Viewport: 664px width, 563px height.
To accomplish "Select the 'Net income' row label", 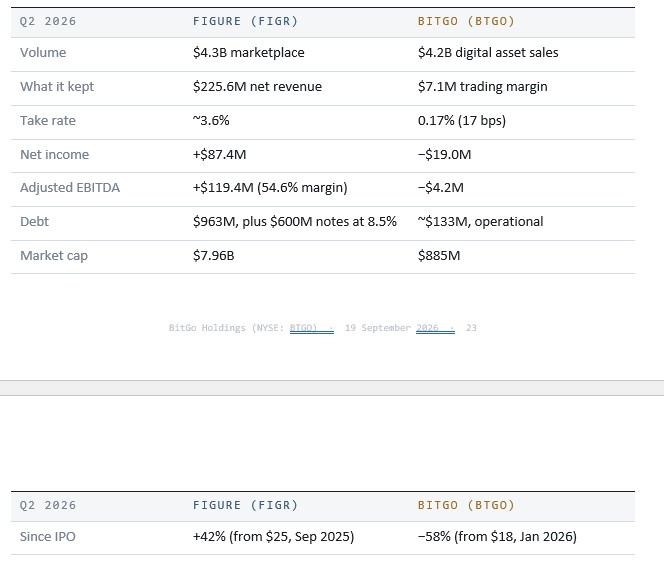I will 55,154.
